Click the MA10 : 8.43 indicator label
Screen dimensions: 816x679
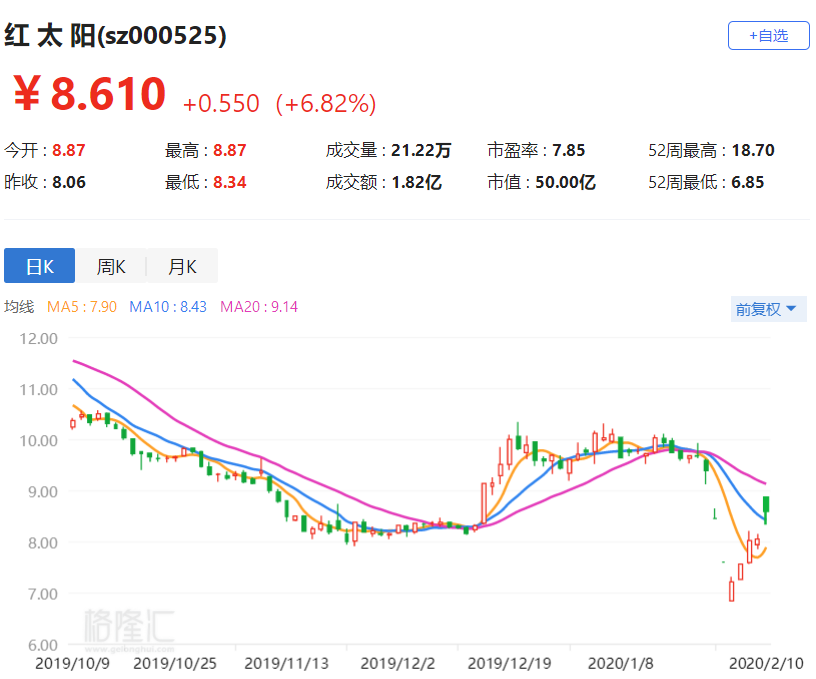(168, 307)
